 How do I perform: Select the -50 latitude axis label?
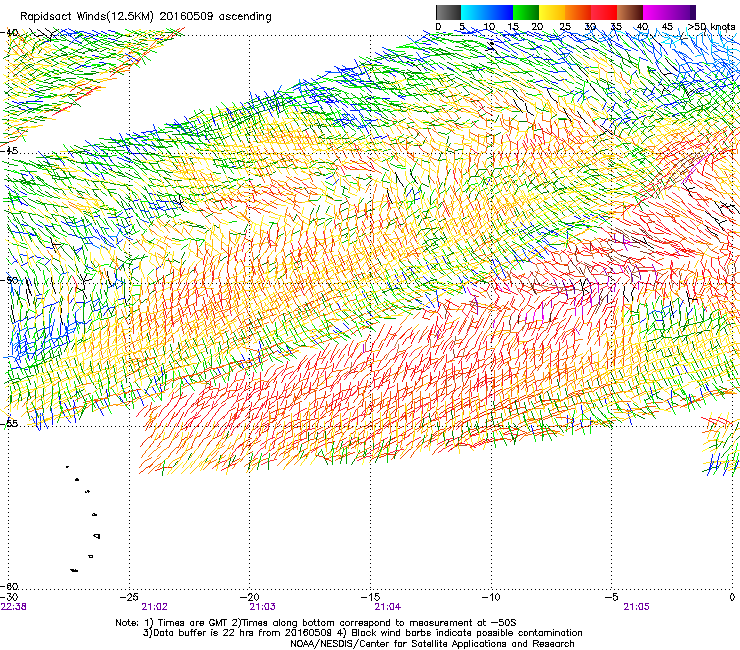pyautogui.click(x=9, y=280)
